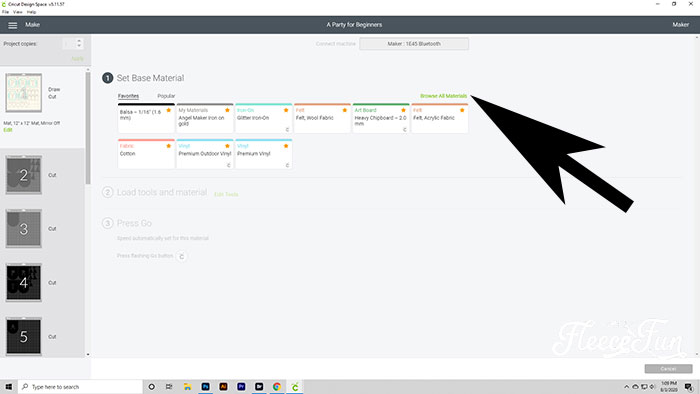Choose Premium Vinyl material card
Viewport: 700px width, 394px height.
coord(263,154)
